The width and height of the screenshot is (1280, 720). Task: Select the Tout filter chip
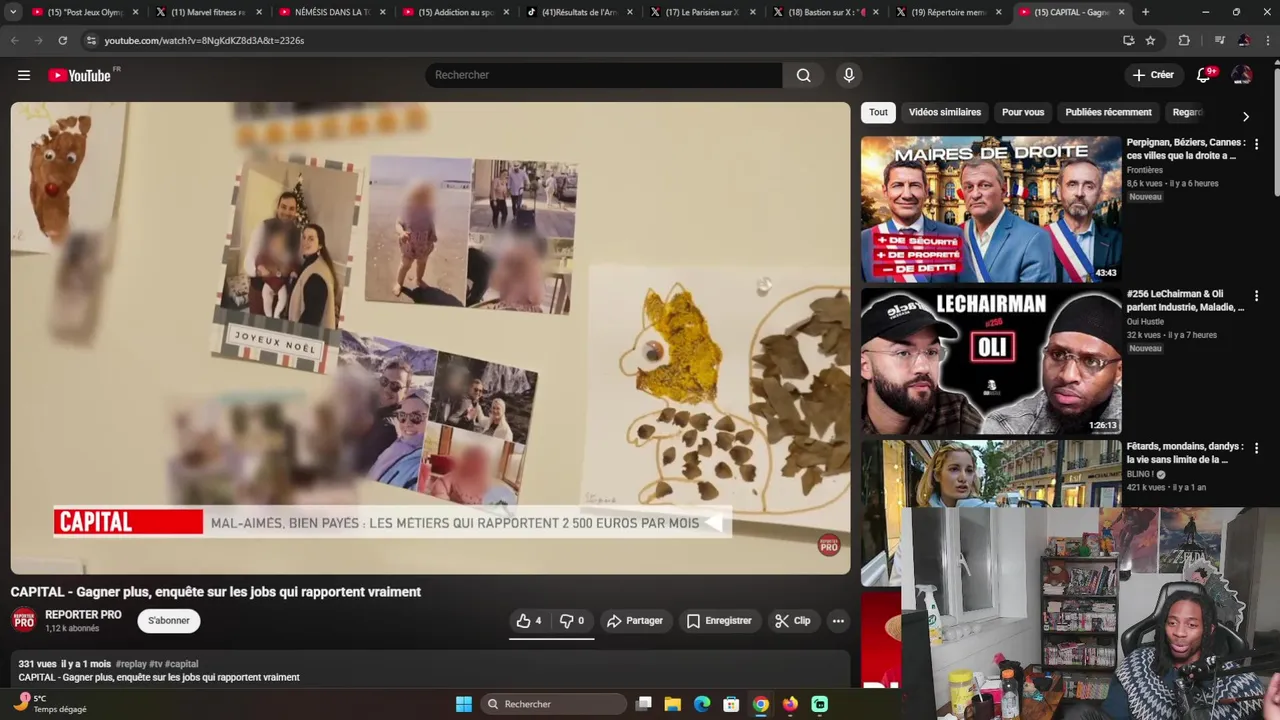(x=878, y=112)
